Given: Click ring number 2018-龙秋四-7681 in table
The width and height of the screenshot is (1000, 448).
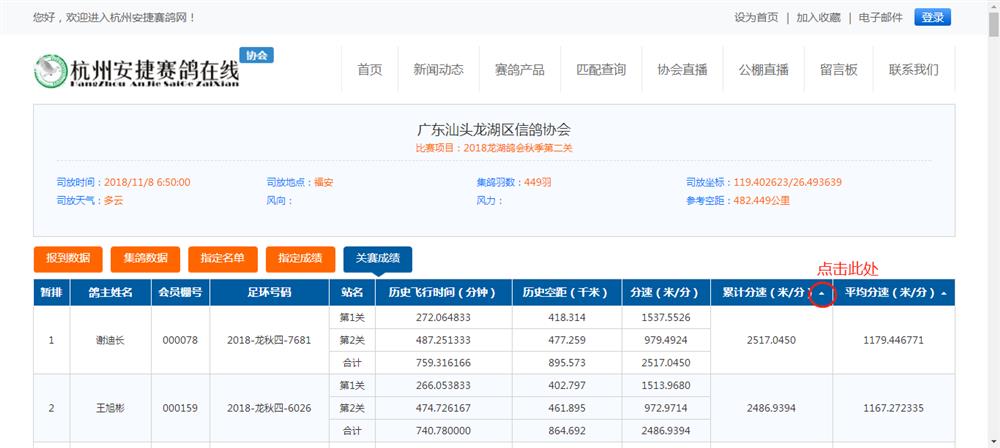Looking at the screenshot, I should click(x=269, y=340).
